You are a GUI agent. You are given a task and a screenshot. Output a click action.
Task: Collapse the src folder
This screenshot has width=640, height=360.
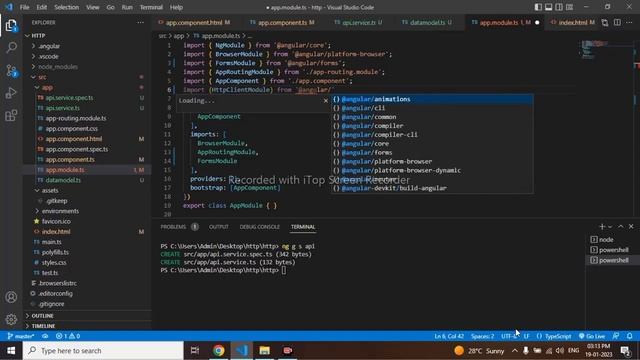[x=42, y=77]
